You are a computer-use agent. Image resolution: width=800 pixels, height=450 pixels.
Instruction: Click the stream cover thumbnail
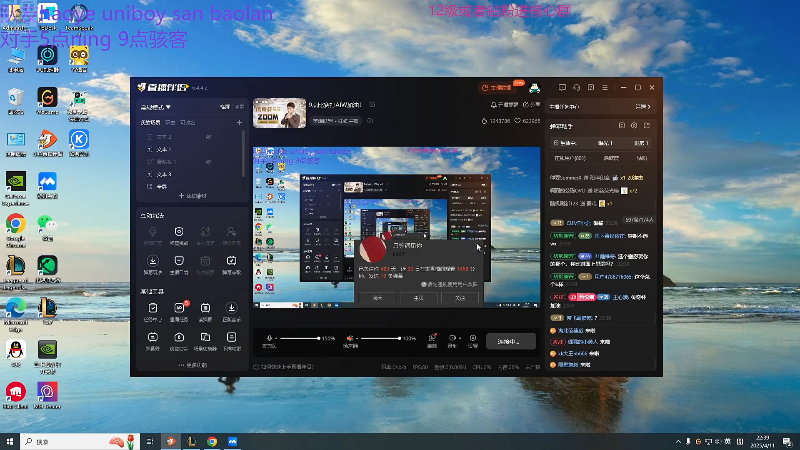coord(280,113)
